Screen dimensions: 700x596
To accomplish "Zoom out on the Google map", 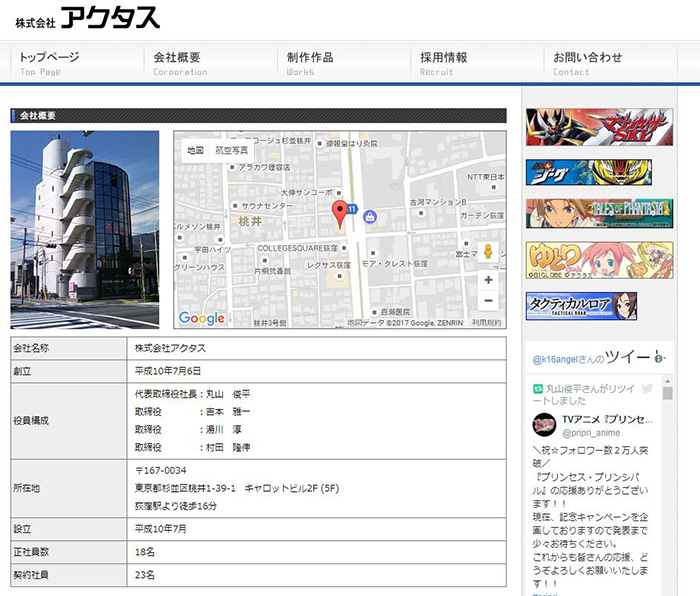I will pos(488,301).
